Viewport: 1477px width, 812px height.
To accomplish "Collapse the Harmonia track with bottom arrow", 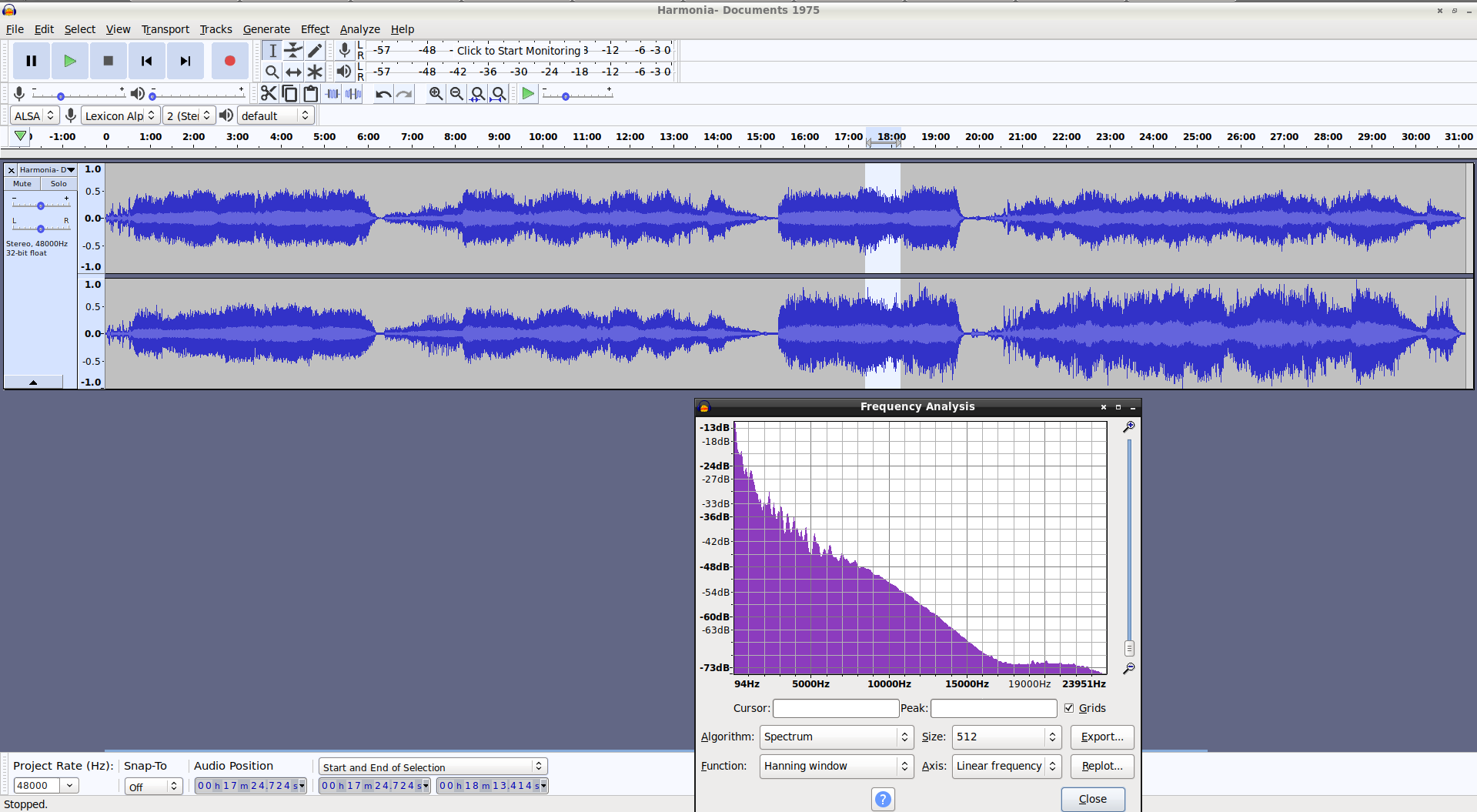I will pos(33,382).
